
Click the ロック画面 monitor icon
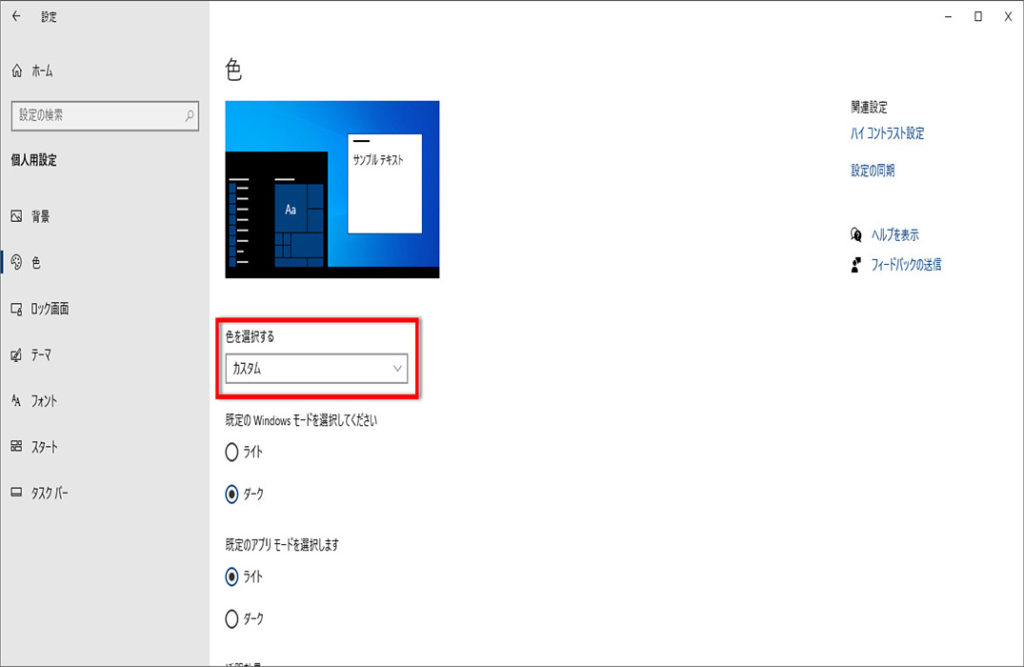click(16, 309)
